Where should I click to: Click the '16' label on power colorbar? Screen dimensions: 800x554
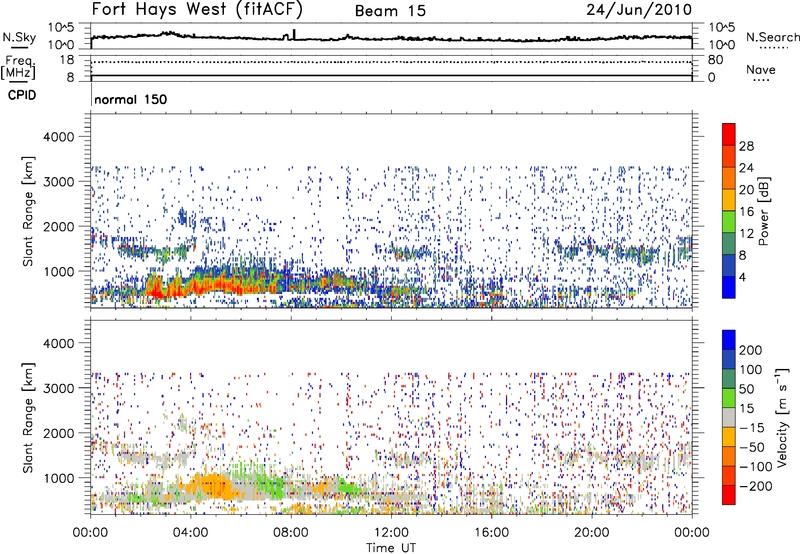coord(746,212)
